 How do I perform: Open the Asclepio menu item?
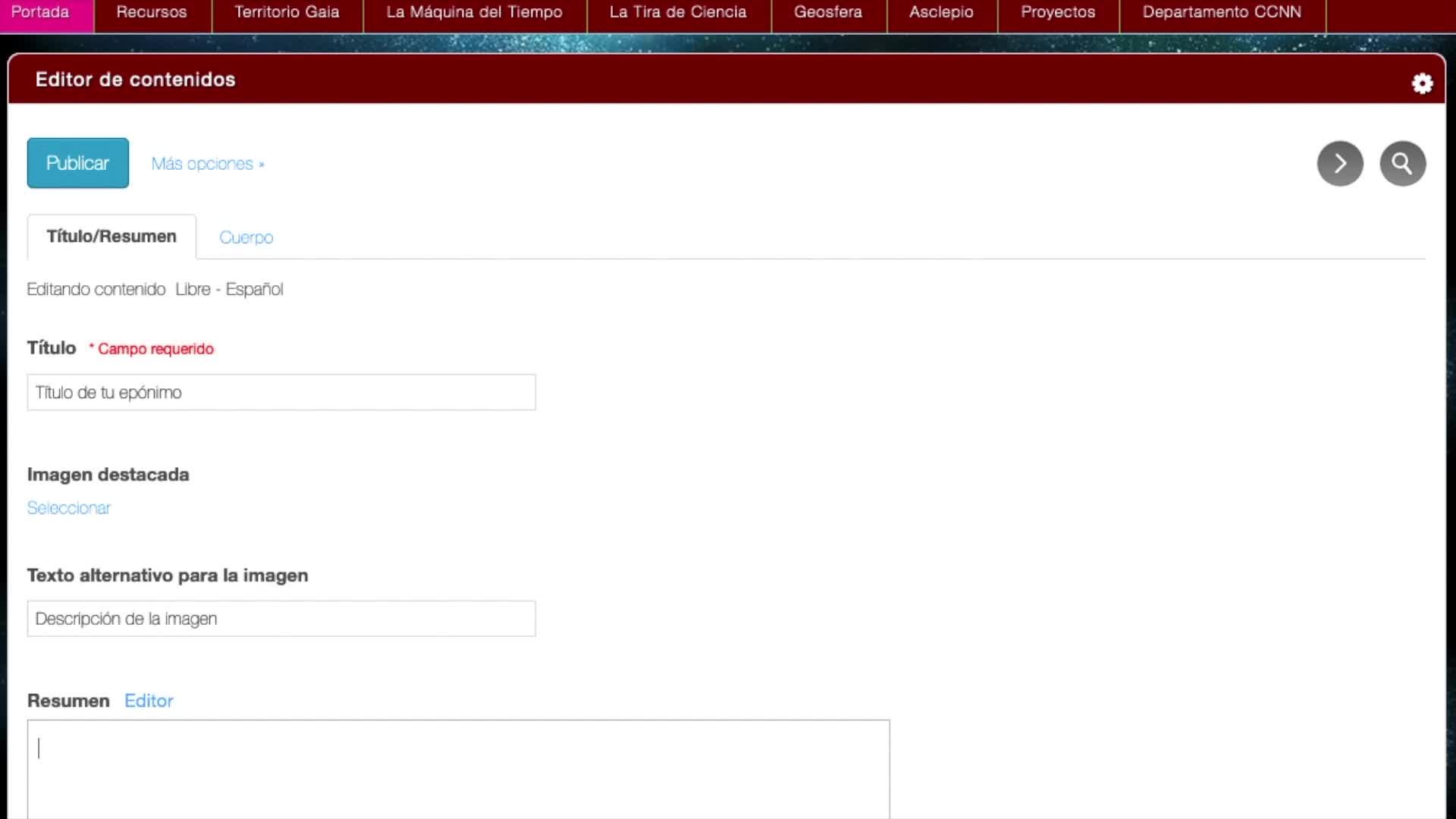[x=941, y=12]
